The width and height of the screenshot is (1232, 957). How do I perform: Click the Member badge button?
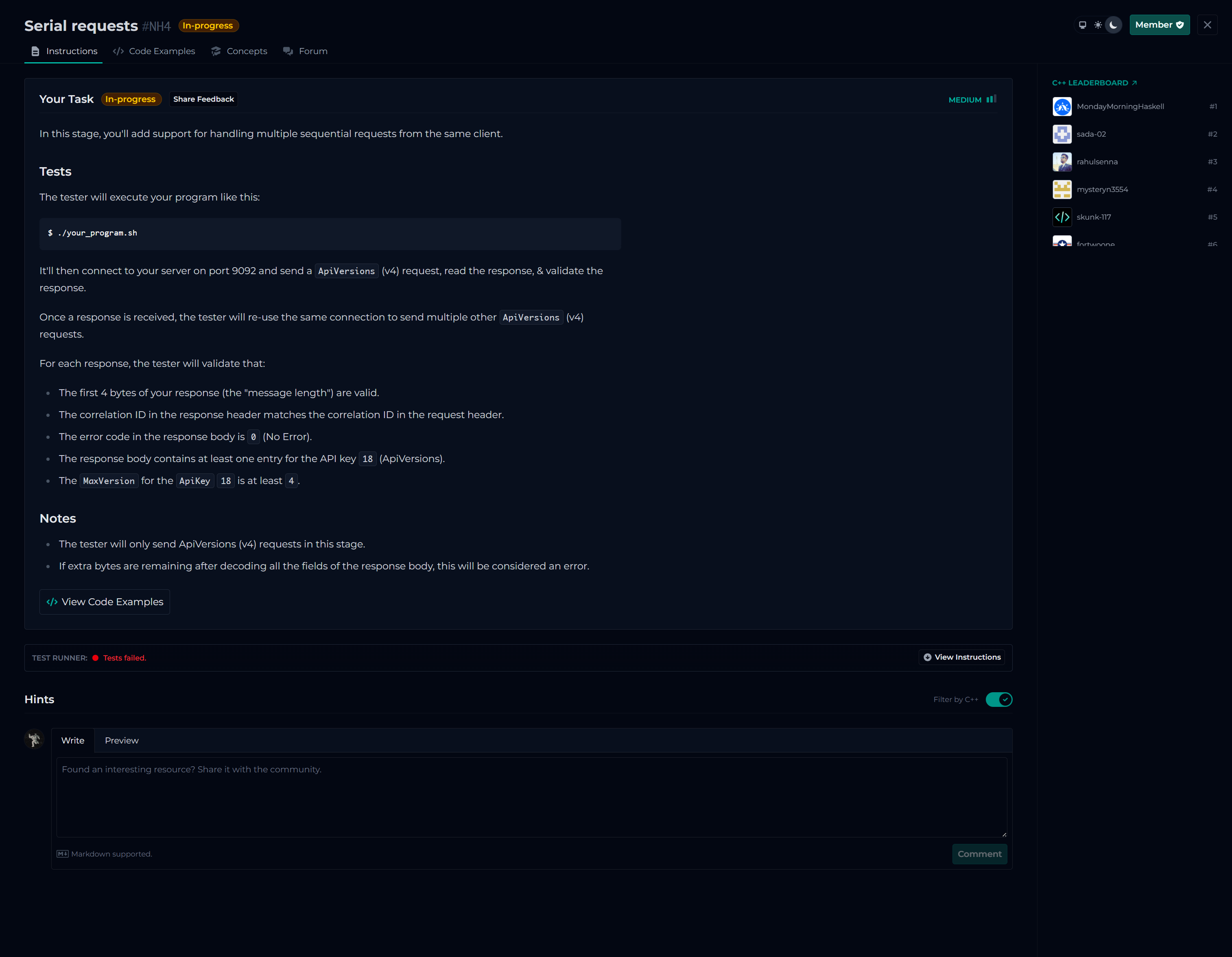1159,25
